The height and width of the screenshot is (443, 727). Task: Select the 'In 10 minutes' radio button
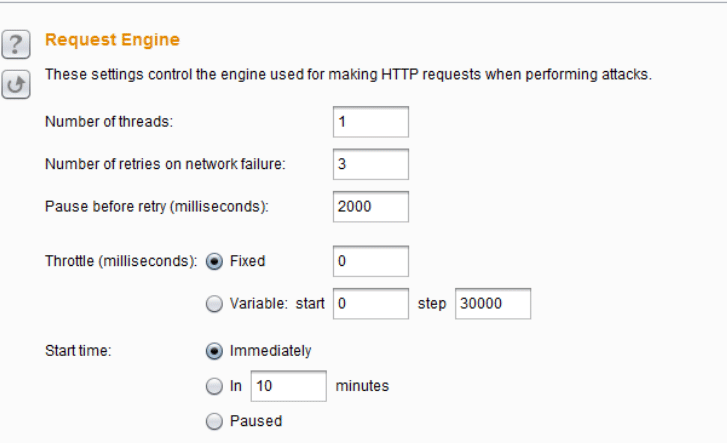point(214,386)
